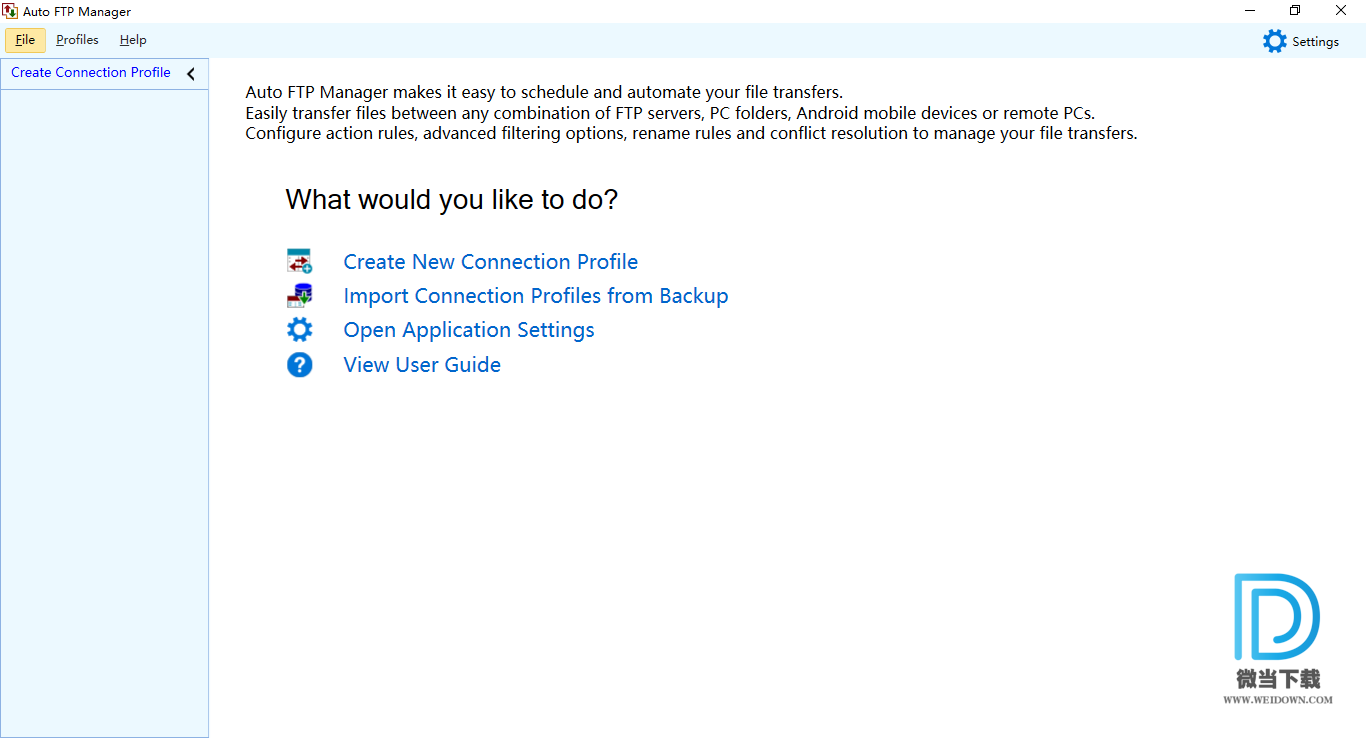
Task: Open Import Connection Profiles from Backup
Action: (x=536, y=296)
